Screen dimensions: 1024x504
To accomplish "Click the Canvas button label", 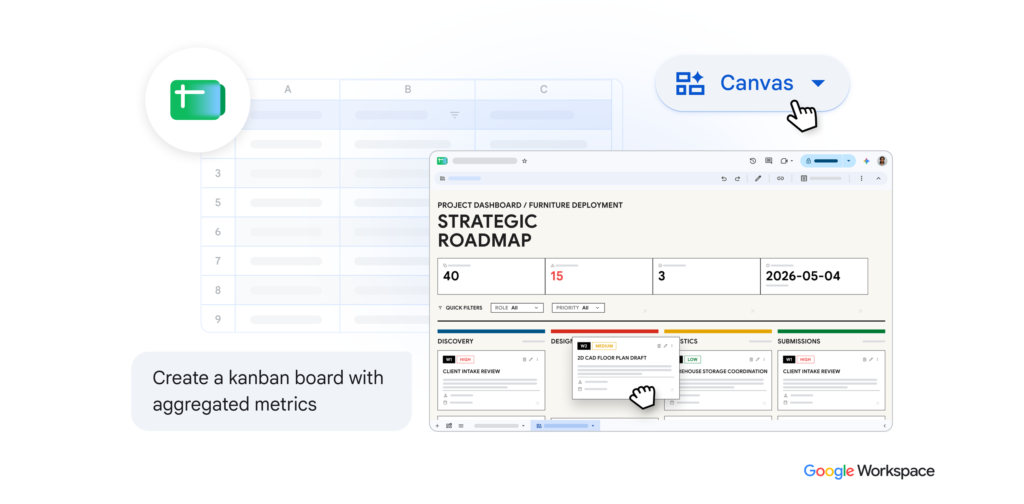I will point(756,83).
